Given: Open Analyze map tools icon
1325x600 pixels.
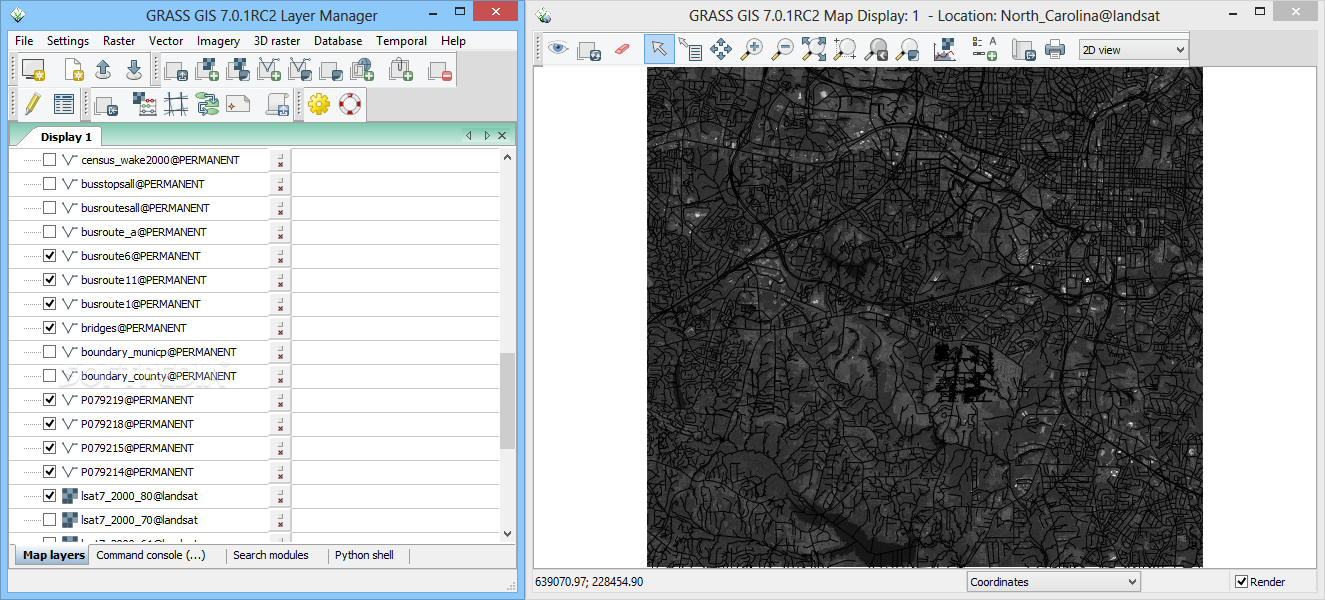Looking at the screenshot, I should [944, 48].
